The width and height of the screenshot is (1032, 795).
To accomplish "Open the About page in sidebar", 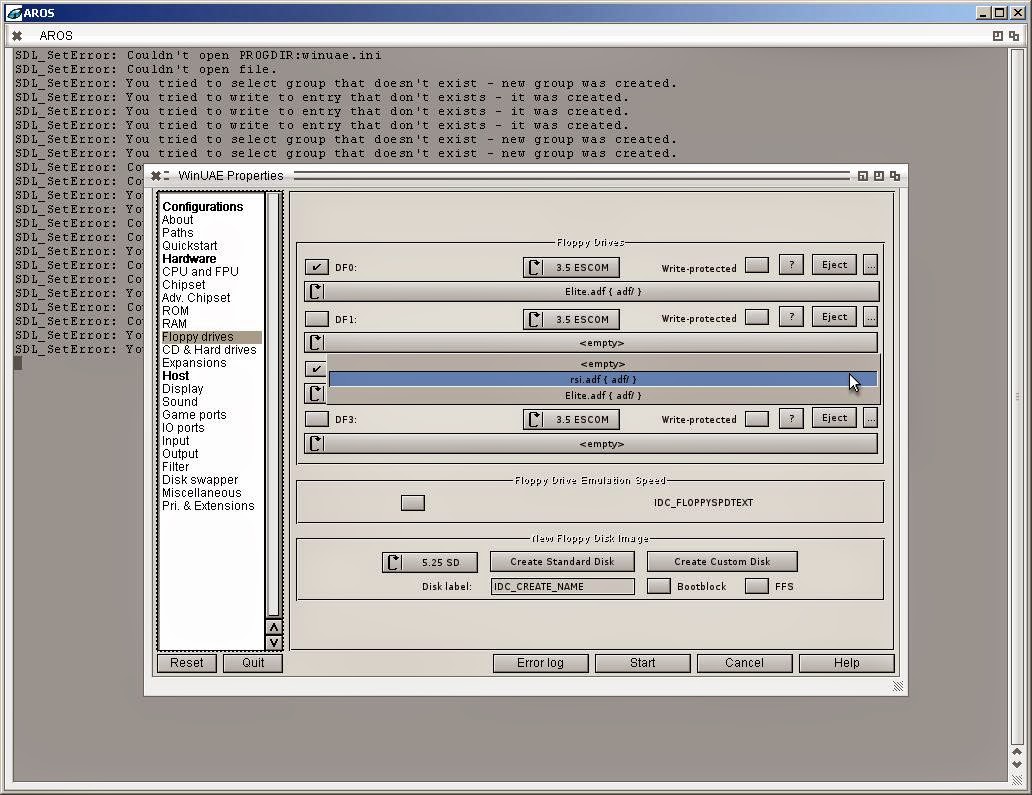I will pos(178,220).
